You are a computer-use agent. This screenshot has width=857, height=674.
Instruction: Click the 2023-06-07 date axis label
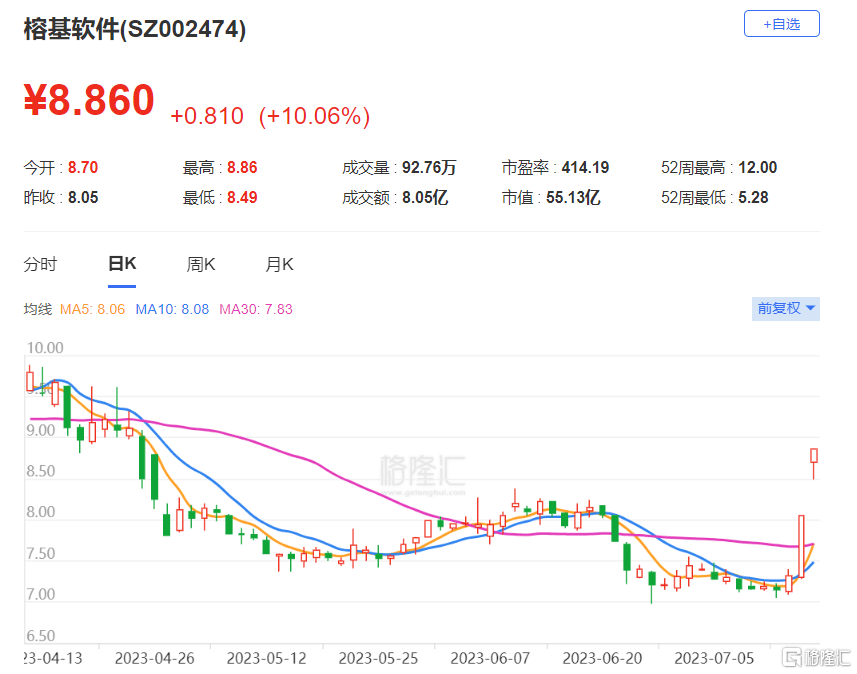490,658
